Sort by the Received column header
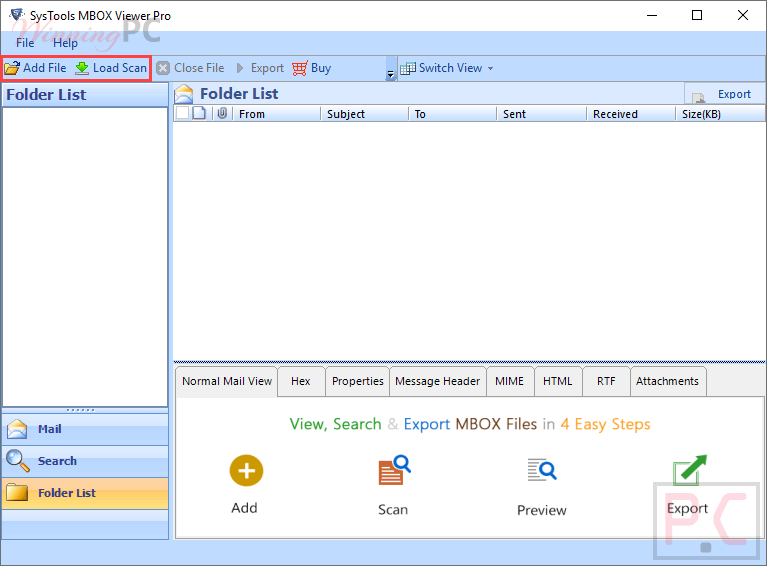 click(631, 114)
